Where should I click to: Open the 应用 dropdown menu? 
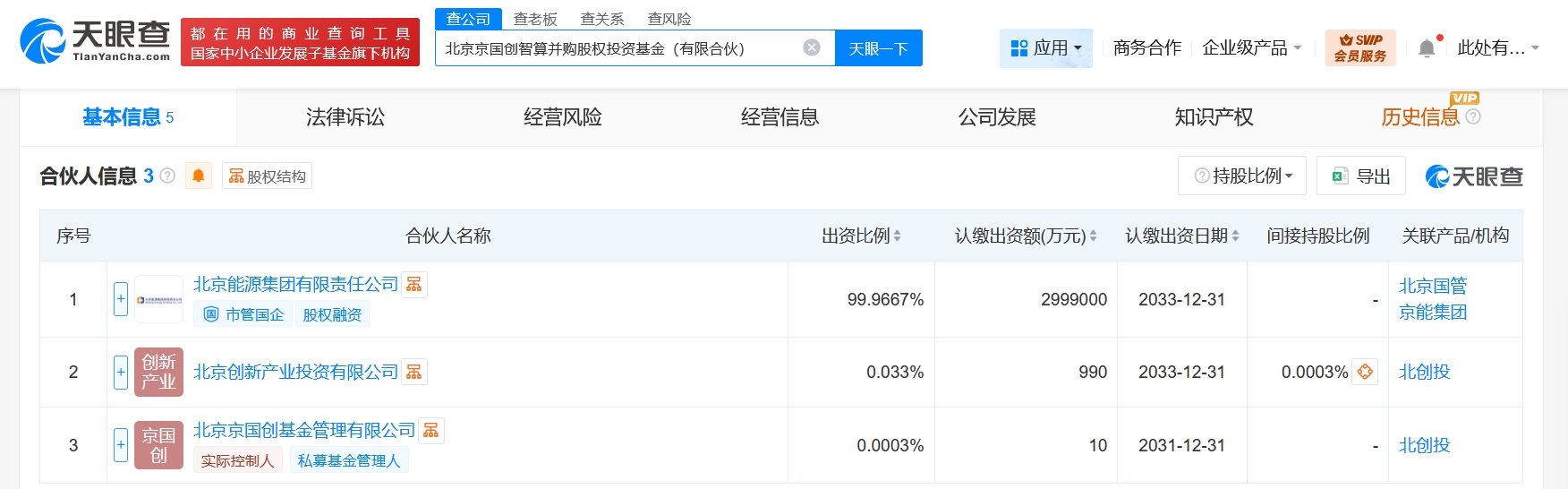coord(1045,48)
